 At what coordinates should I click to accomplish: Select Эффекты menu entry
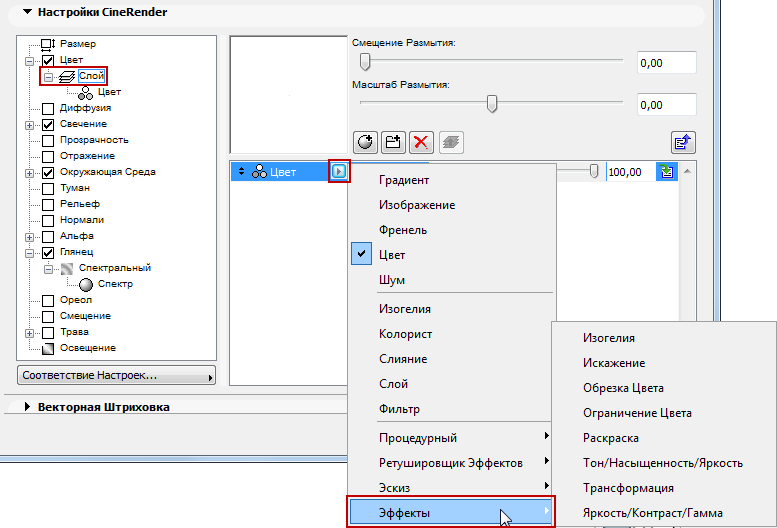click(450, 513)
